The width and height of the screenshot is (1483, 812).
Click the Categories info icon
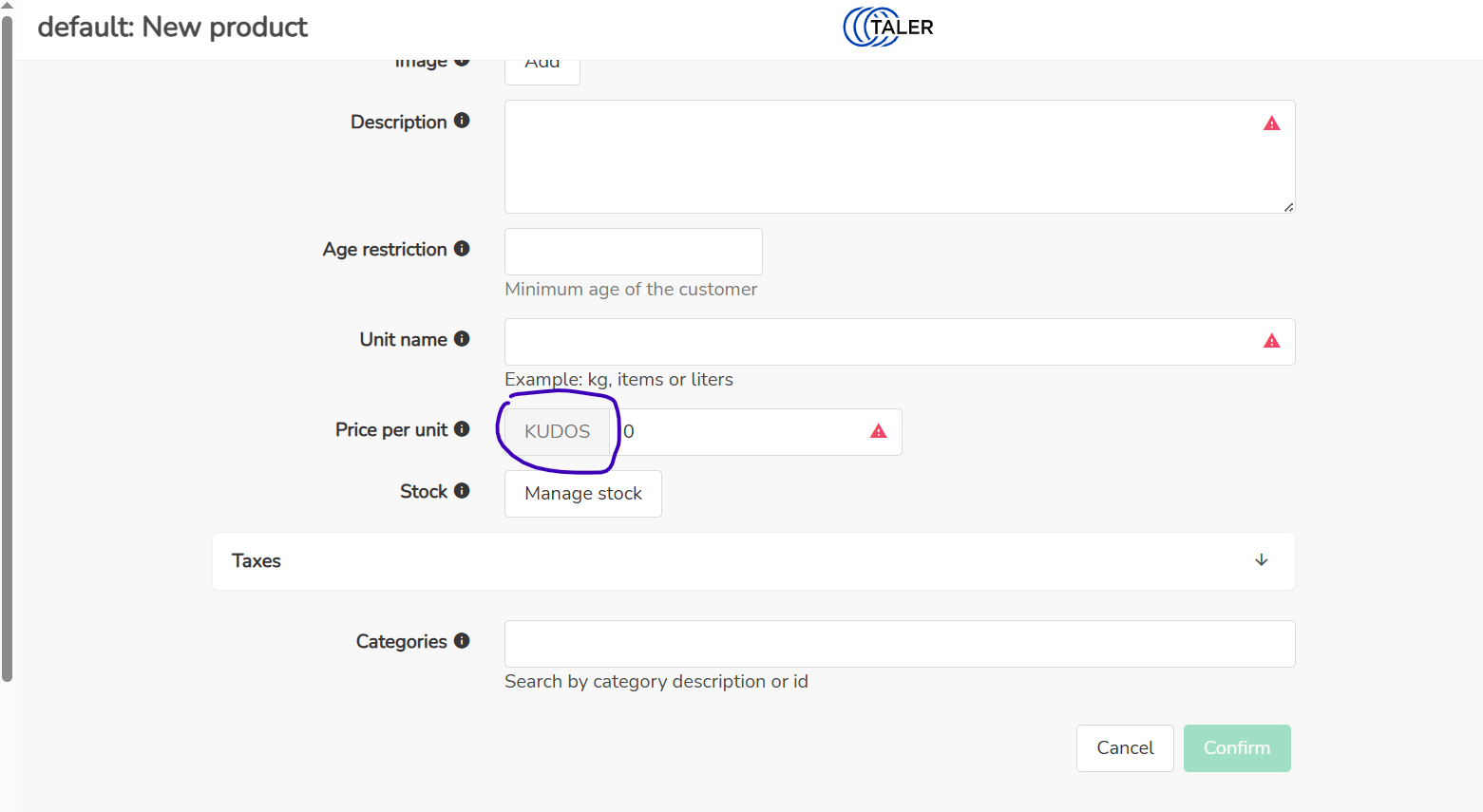pos(462,641)
